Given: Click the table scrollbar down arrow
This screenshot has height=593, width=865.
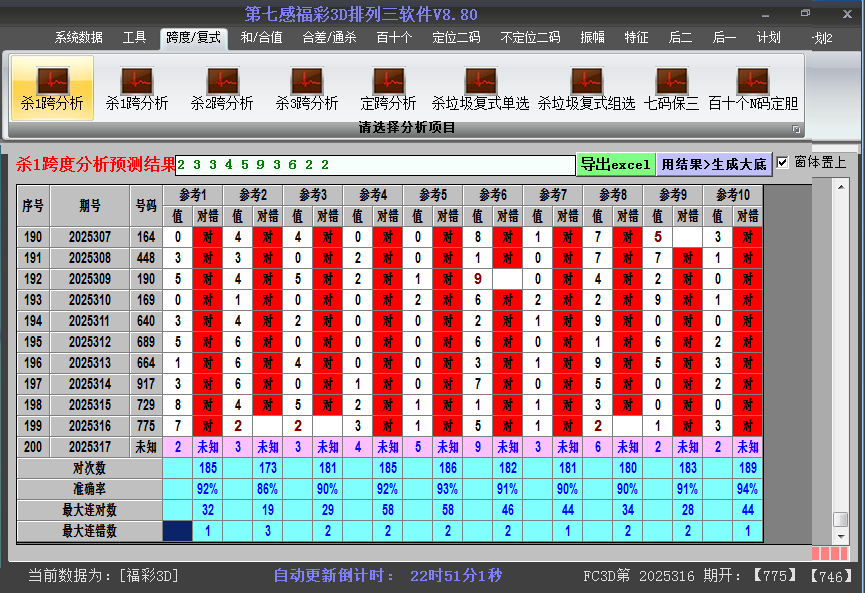Looking at the screenshot, I should click(x=840, y=535).
